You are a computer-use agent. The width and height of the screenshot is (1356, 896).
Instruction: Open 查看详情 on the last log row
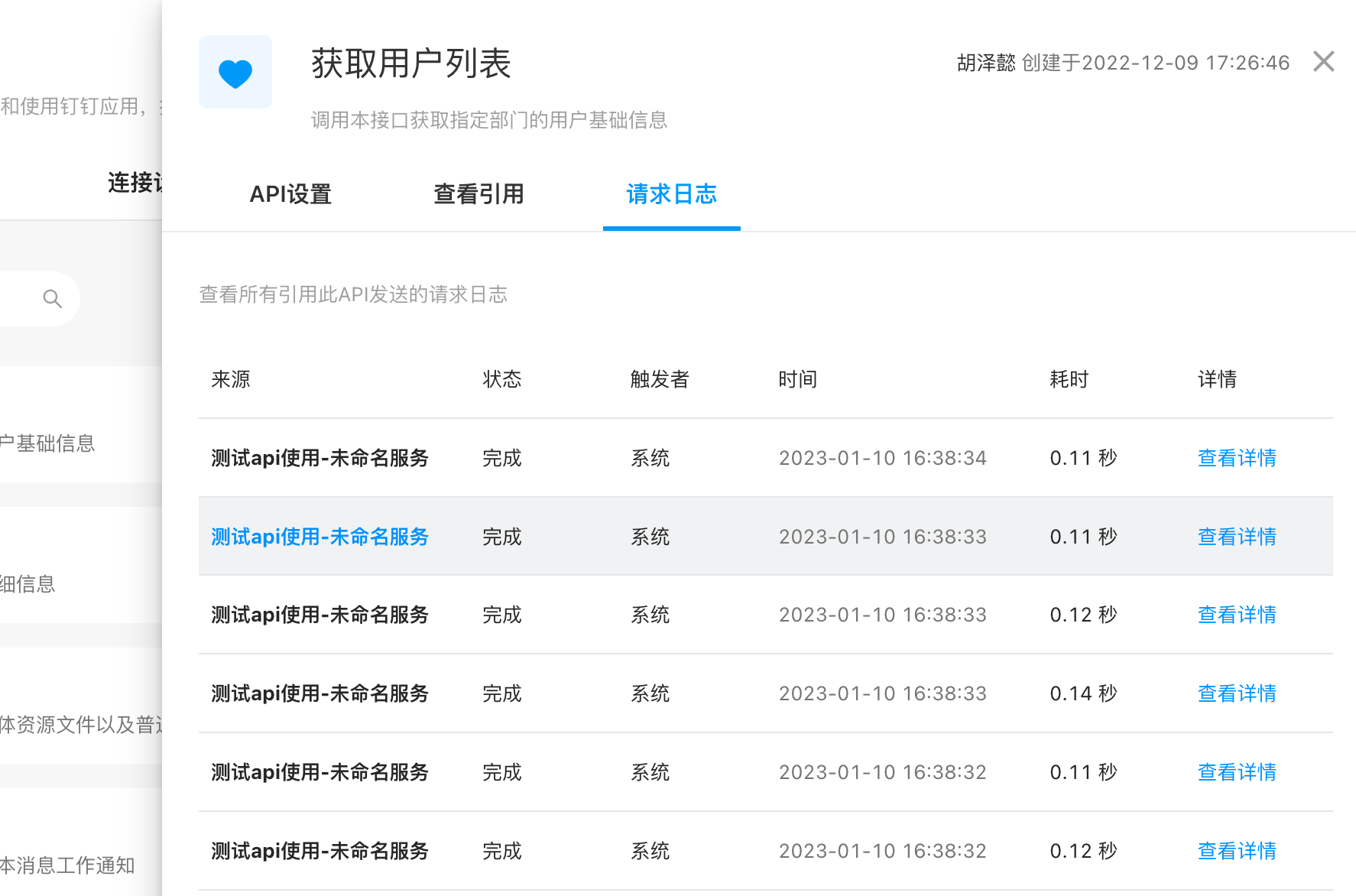[x=1236, y=850]
